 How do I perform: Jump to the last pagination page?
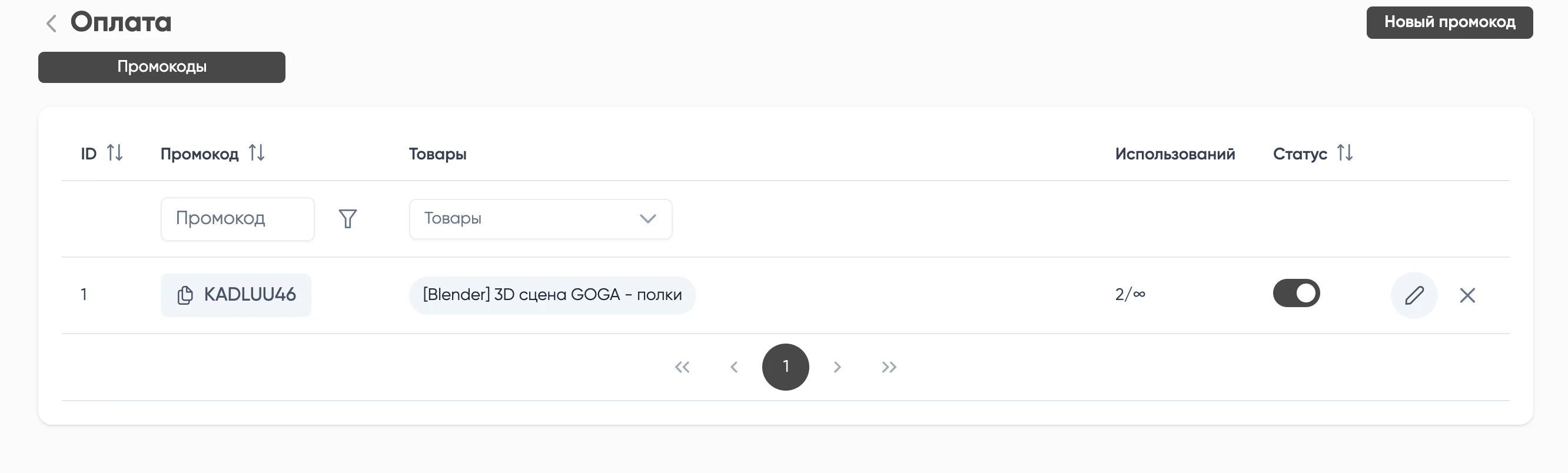(x=889, y=367)
